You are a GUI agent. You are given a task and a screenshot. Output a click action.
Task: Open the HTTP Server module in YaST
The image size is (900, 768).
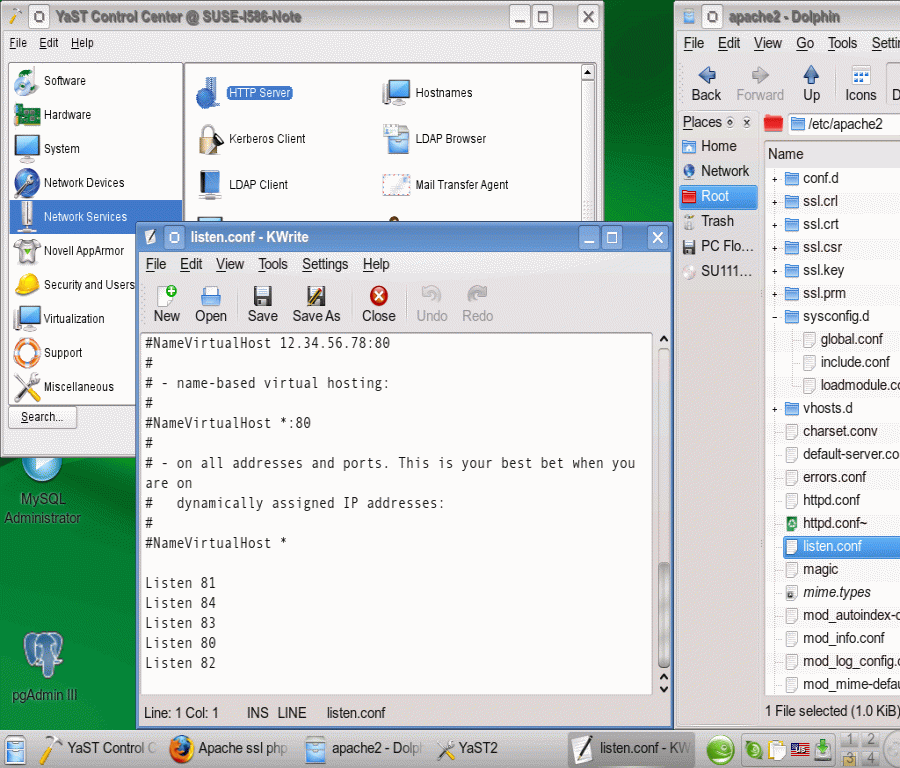pyautogui.click(x=244, y=93)
